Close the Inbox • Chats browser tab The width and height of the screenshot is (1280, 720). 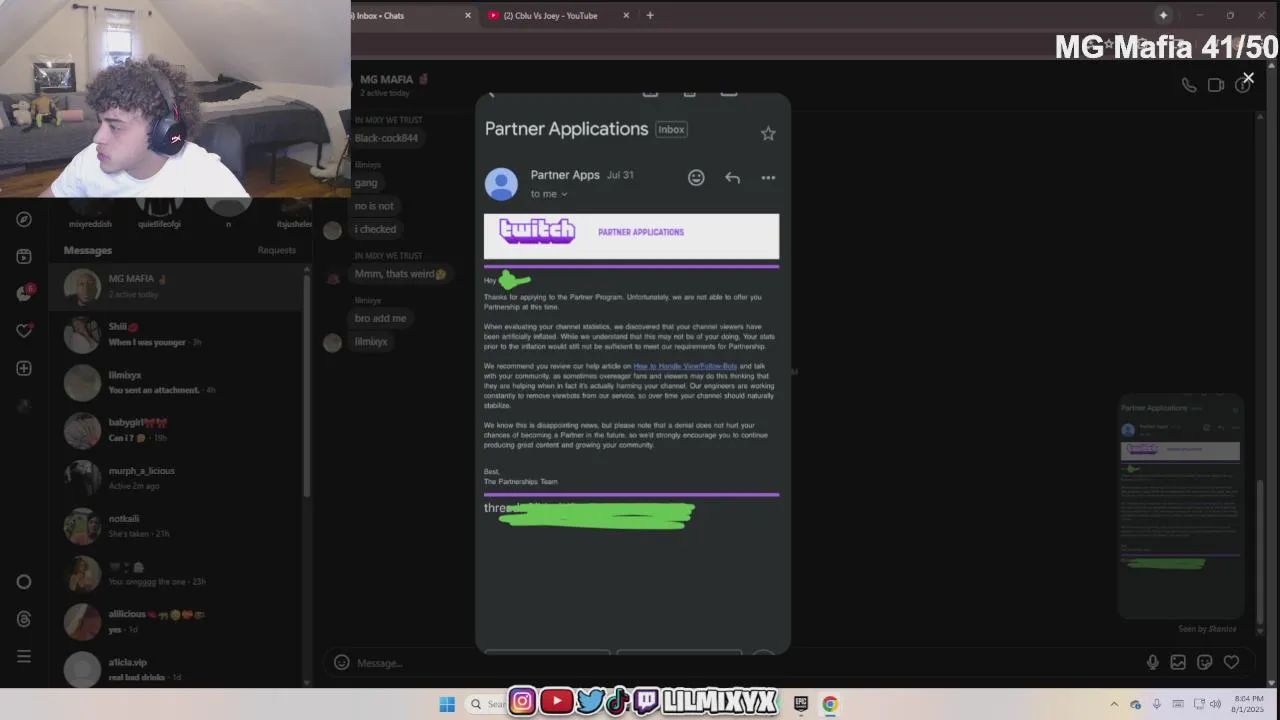coord(467,15)
